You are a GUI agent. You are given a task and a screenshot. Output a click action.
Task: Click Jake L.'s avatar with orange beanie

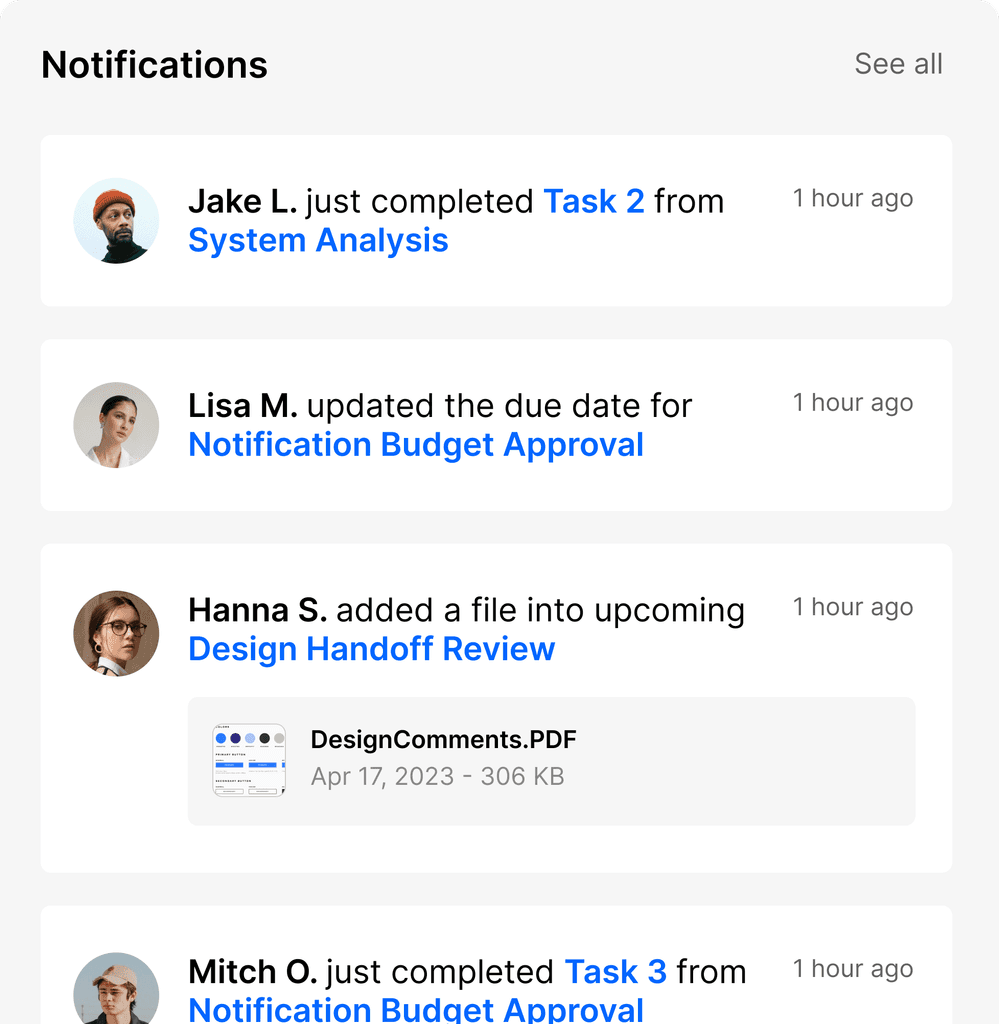[x=116, y=221]
